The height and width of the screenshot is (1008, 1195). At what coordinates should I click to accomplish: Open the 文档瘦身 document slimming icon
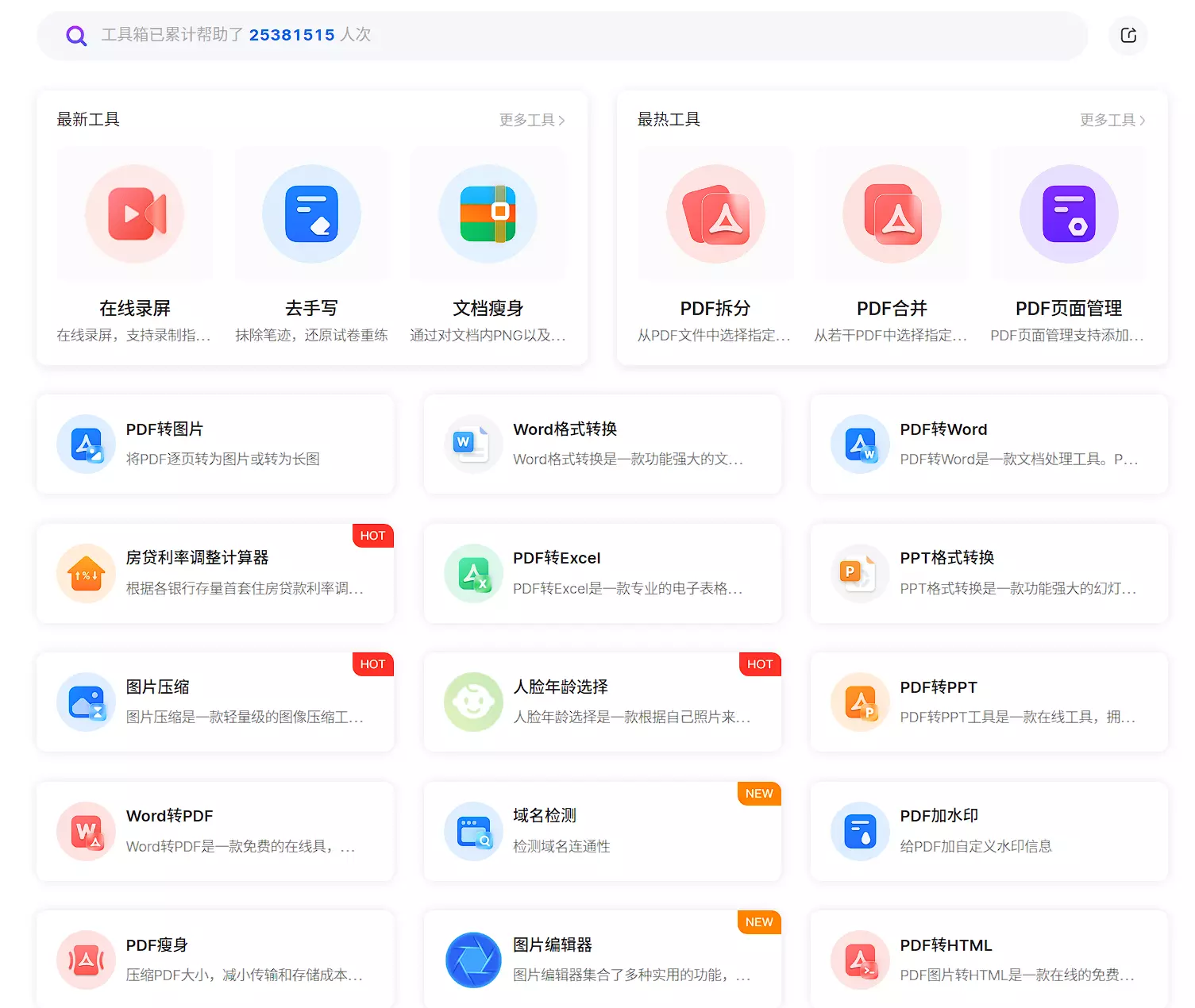488,214
